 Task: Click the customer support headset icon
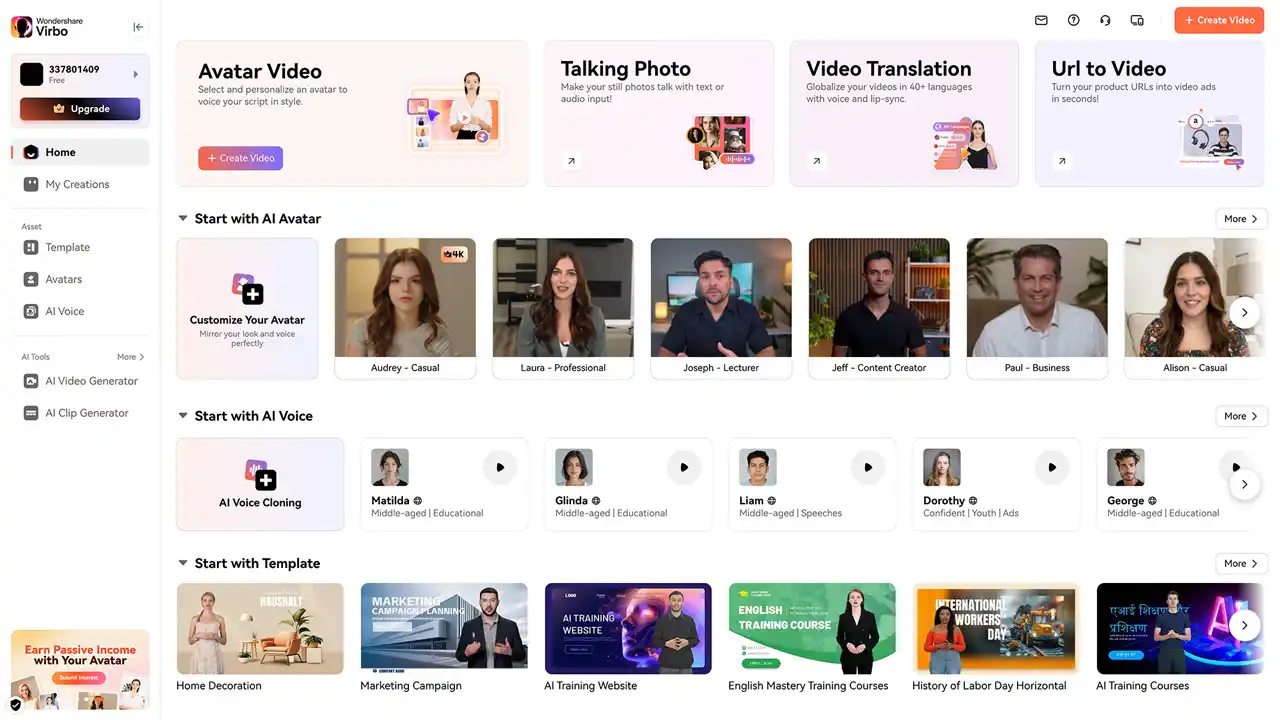[x=1105, y=20]
